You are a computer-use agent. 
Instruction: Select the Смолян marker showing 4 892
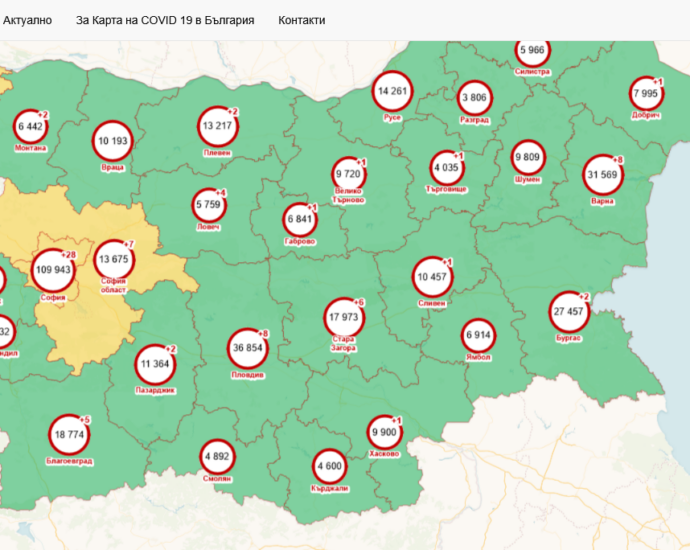coord(217,457)
